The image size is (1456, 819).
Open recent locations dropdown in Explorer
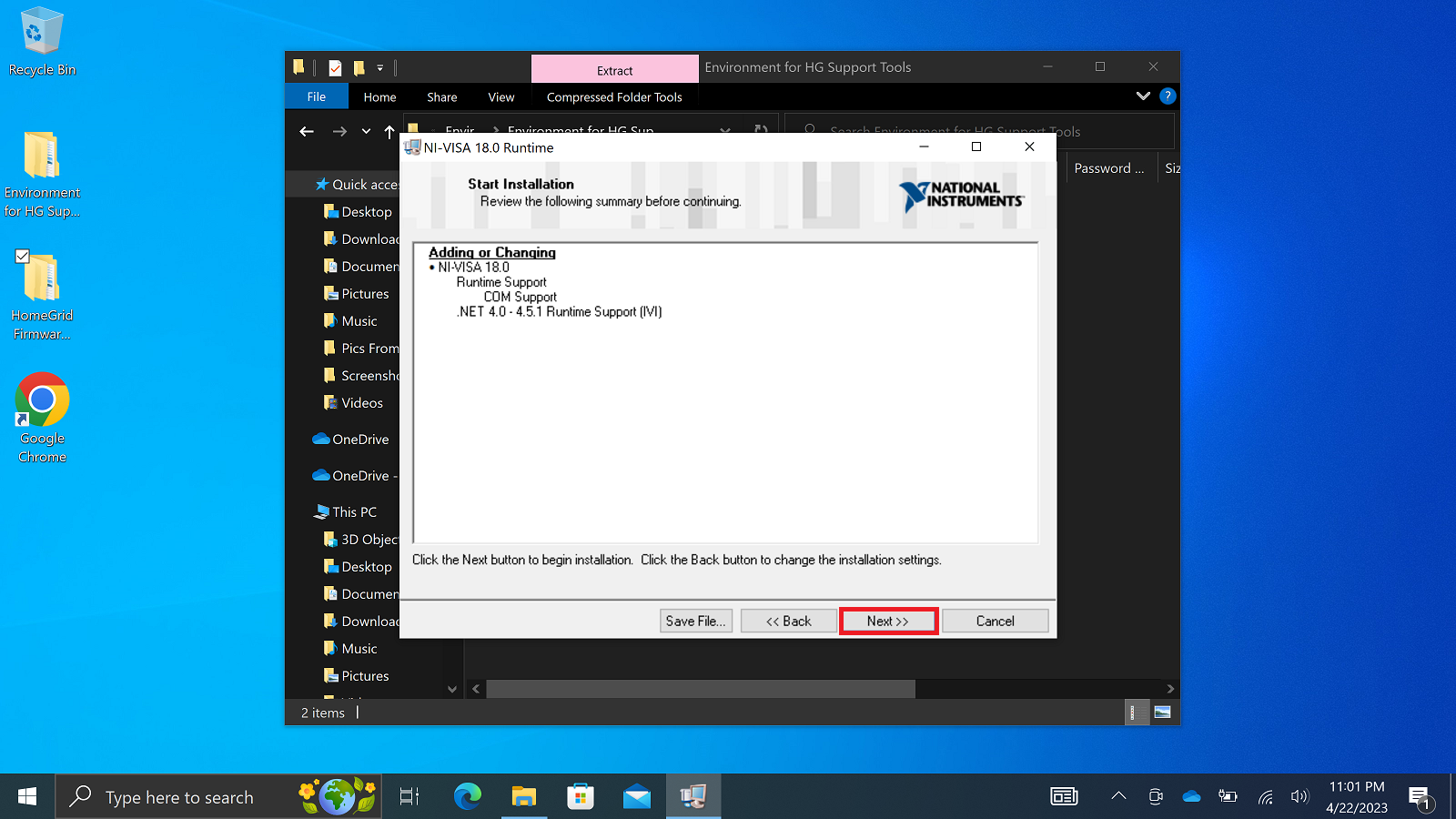(x=366, y=131)
